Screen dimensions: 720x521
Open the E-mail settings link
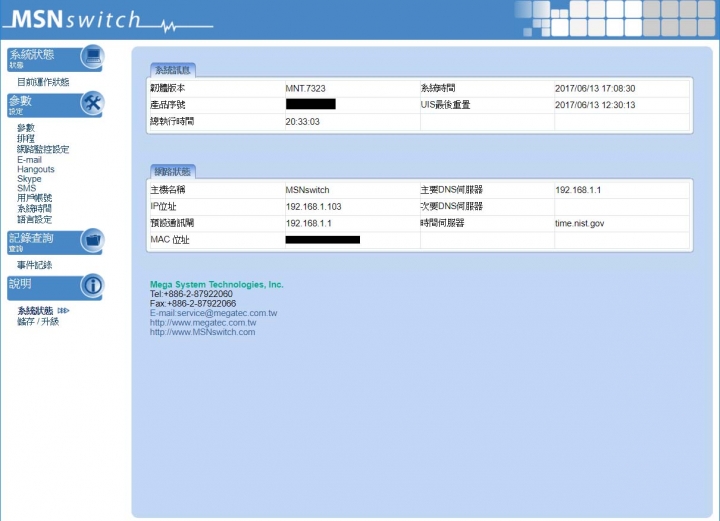pos(29,160)
